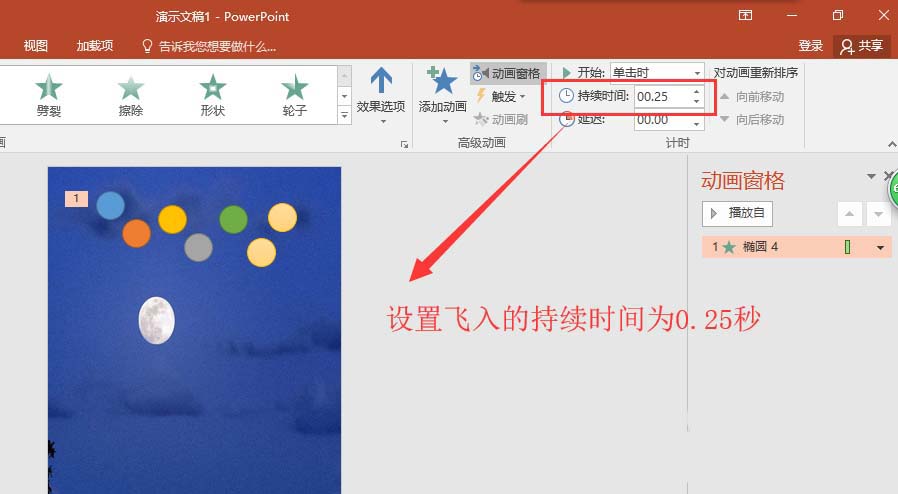
Task: Select the moon image on slide
Action: [156, 321]
